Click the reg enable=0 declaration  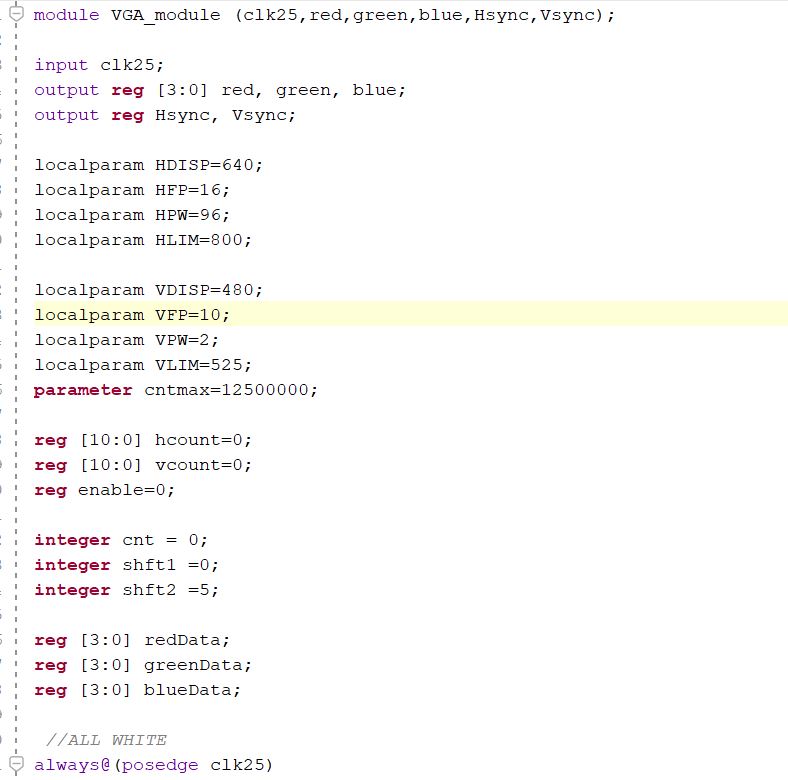click(x=105, y=490)
